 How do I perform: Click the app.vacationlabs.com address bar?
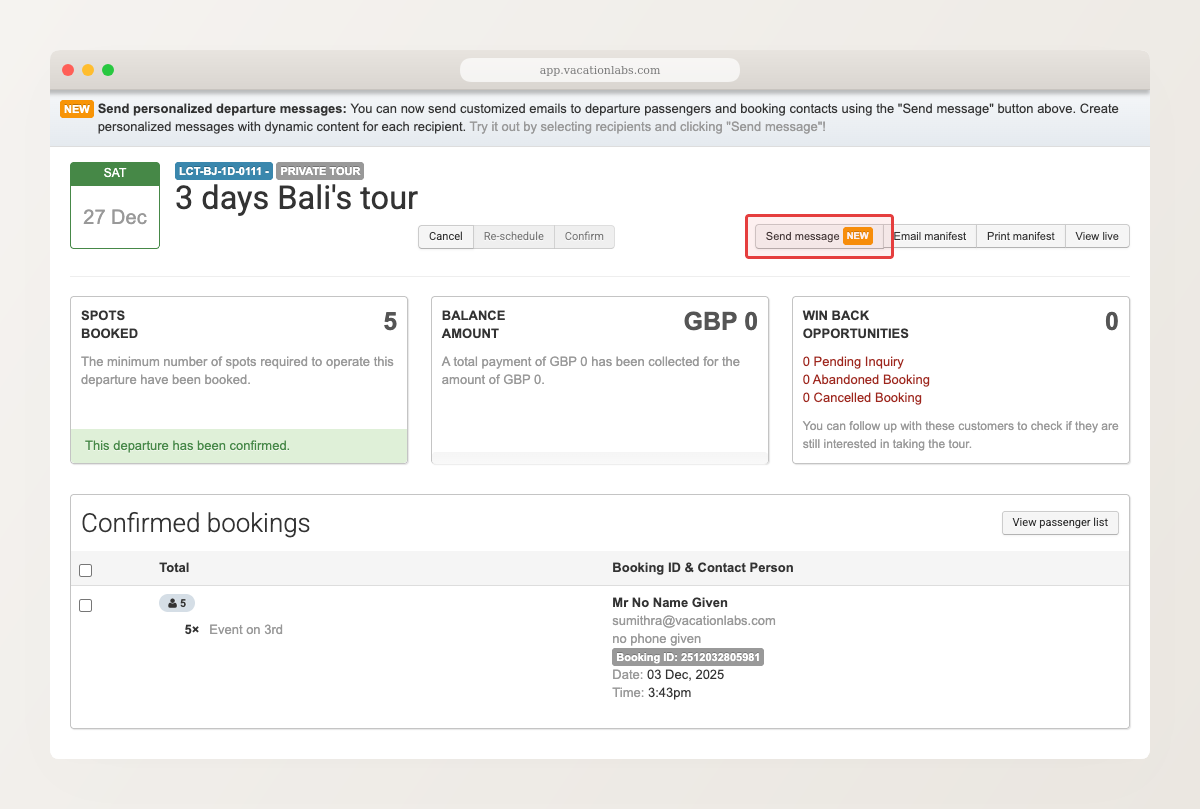(x=600, y=70)
